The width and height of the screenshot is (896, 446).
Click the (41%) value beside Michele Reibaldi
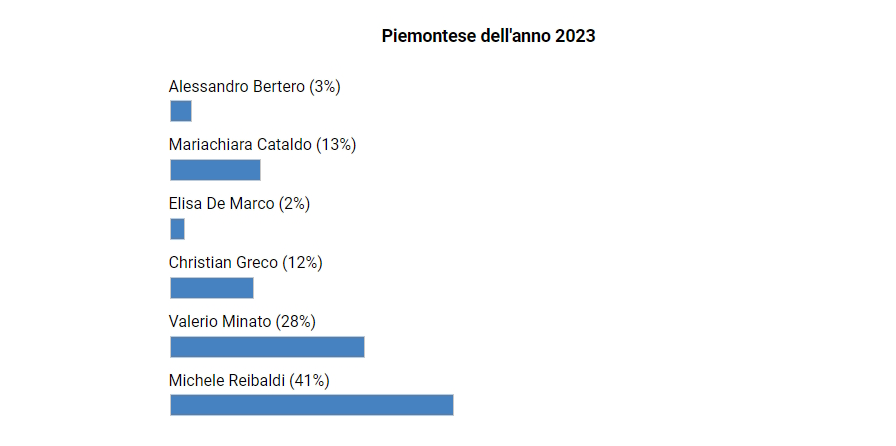click(x=309, y=381)
